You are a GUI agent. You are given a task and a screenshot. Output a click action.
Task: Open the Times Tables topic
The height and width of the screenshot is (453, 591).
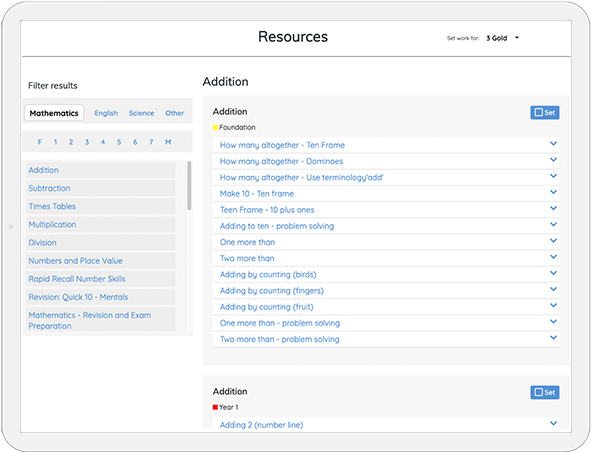point(101,207)
